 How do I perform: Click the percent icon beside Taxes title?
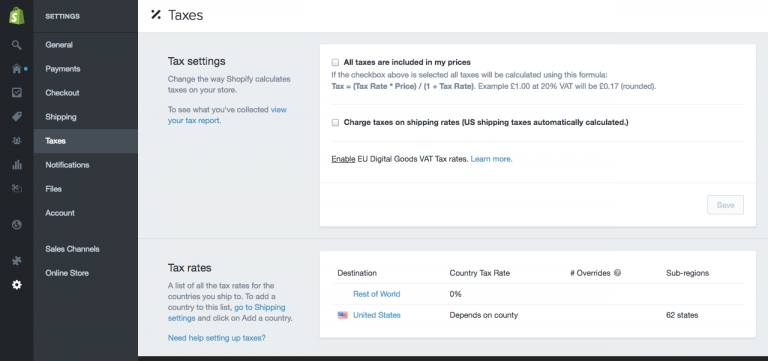156,15
